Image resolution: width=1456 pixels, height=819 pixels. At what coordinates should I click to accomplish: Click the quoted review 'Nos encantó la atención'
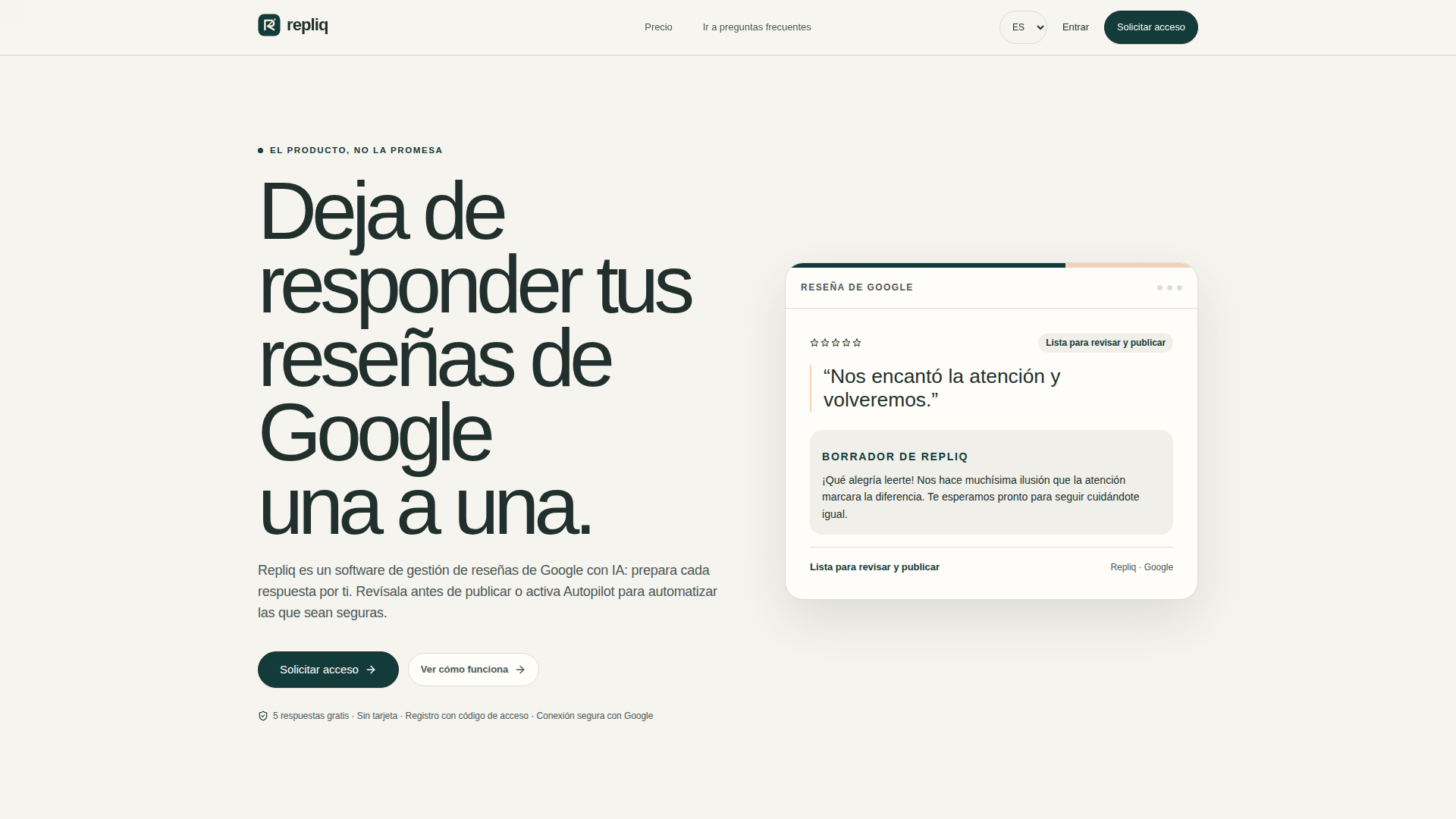942,388
